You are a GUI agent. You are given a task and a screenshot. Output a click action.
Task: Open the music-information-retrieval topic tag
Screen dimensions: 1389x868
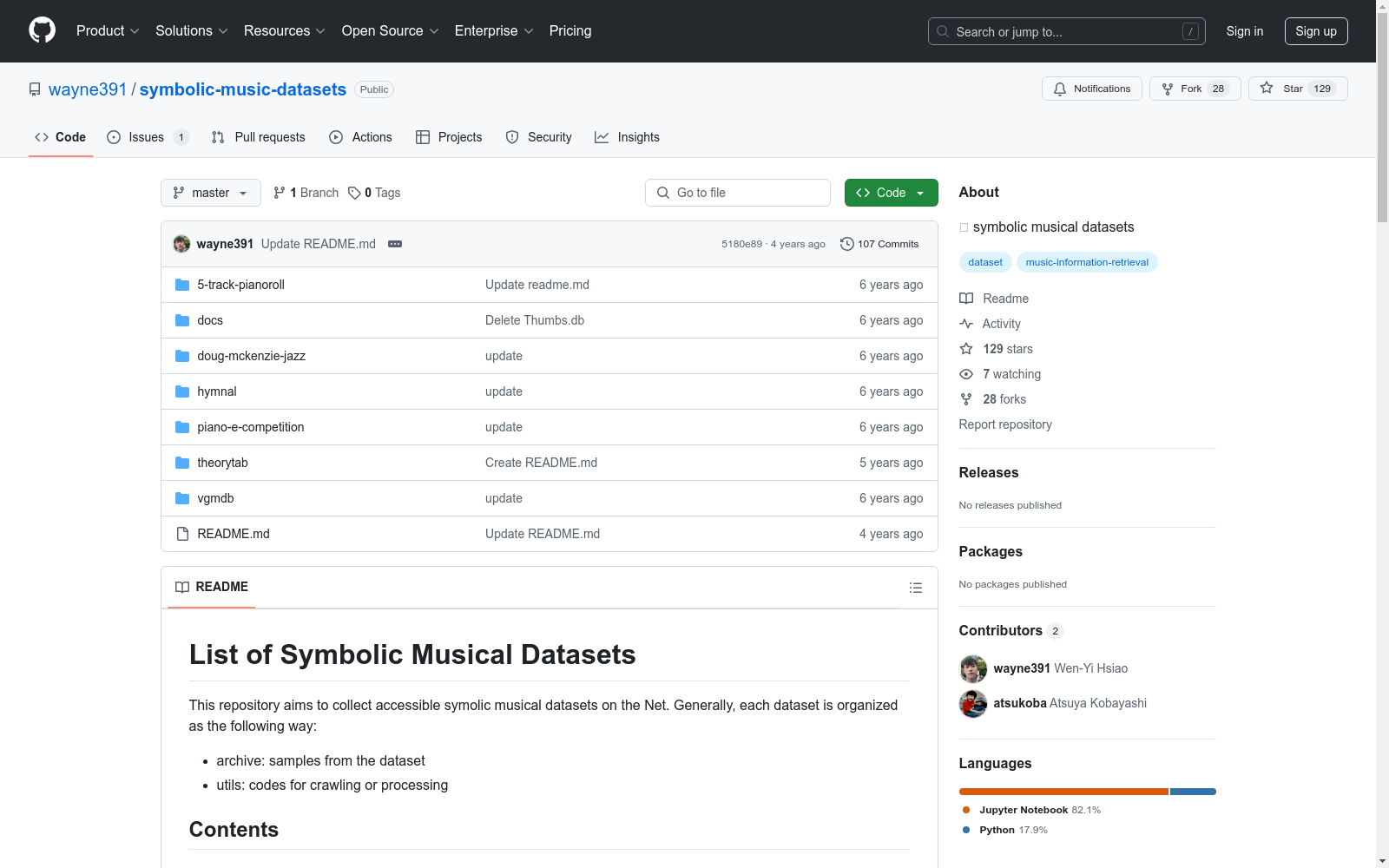(1087, 262)
